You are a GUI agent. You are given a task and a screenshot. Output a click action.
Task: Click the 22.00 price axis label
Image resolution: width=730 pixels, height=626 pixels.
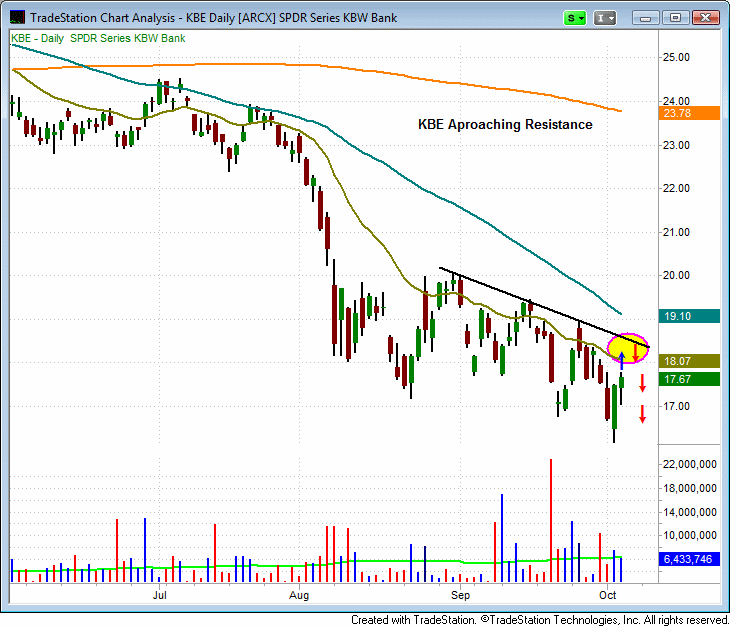pos(676,188)
